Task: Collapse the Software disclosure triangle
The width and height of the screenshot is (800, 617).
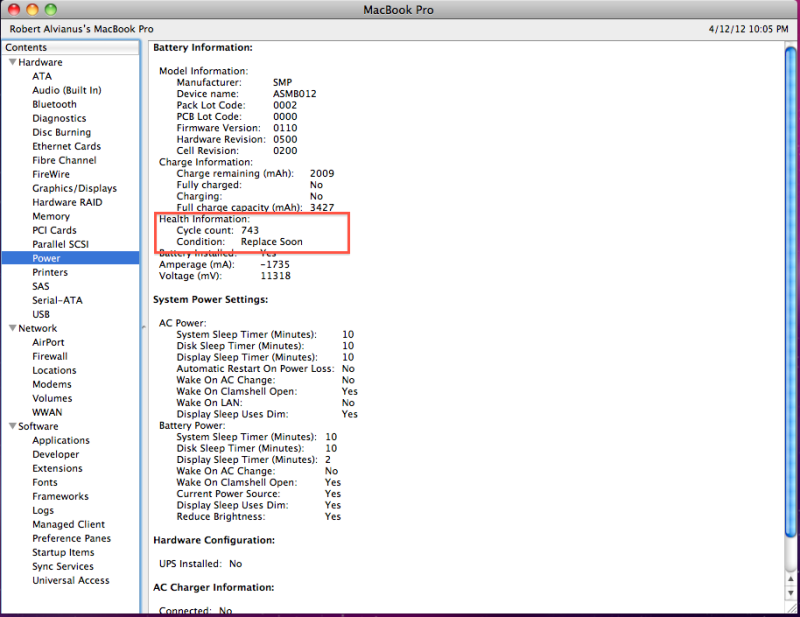Action: pyautogui.click(x=12, y=426)
